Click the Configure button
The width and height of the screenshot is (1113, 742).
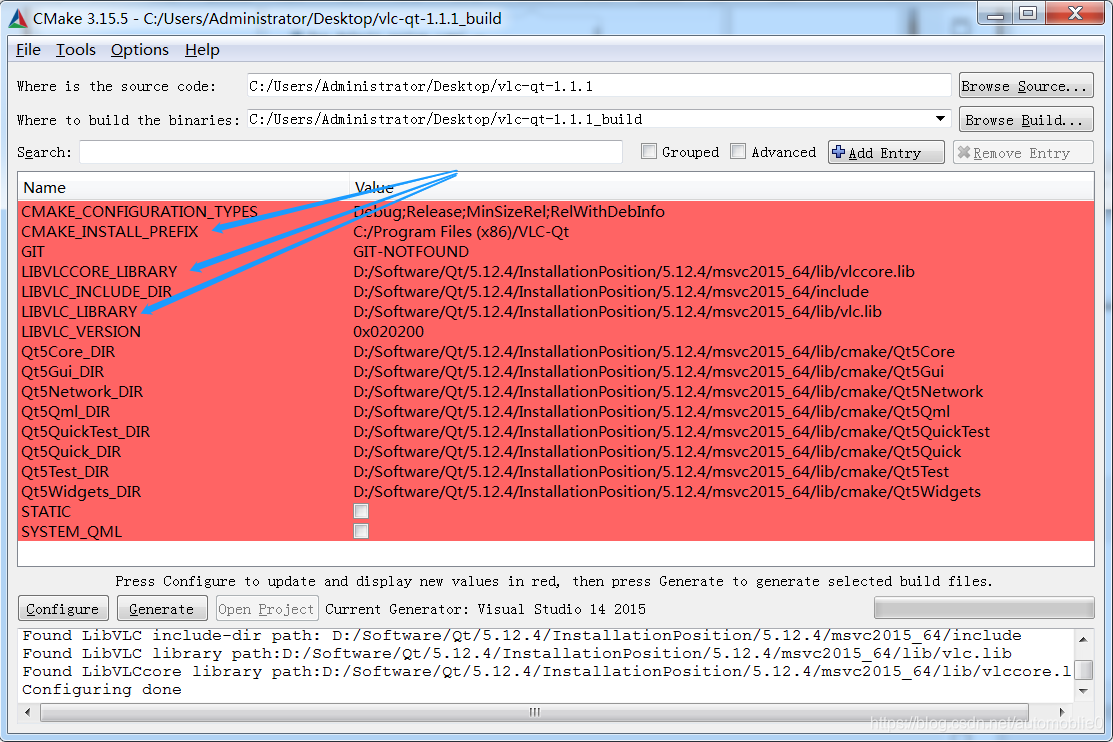tap(63, 609)
